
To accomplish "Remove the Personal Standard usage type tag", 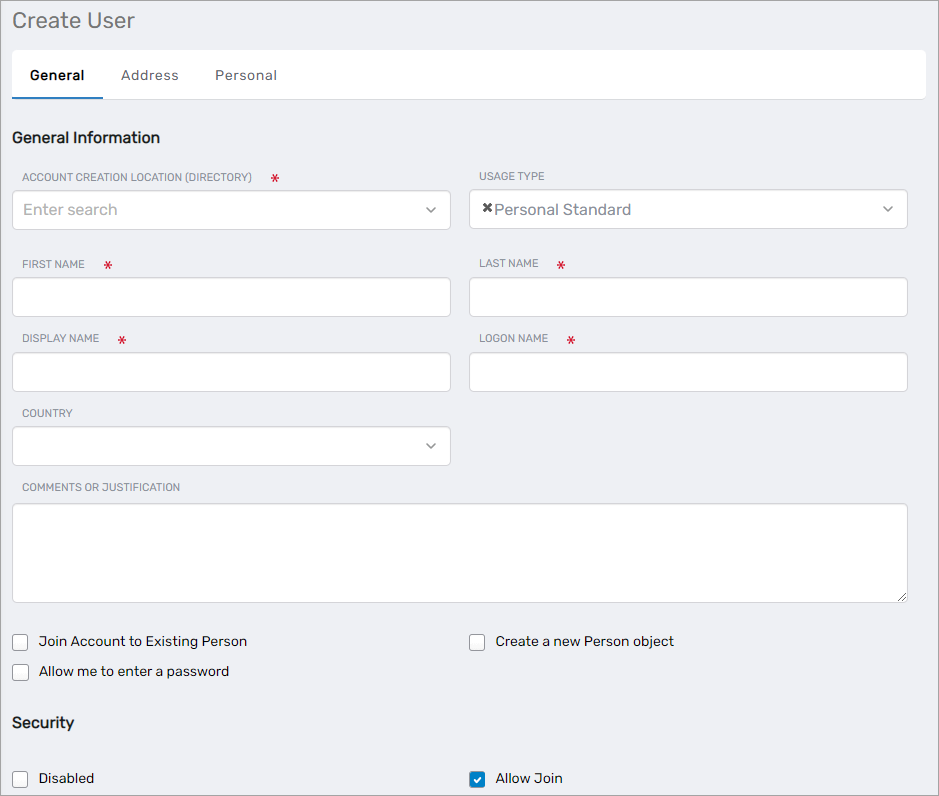I will point(486,209).
